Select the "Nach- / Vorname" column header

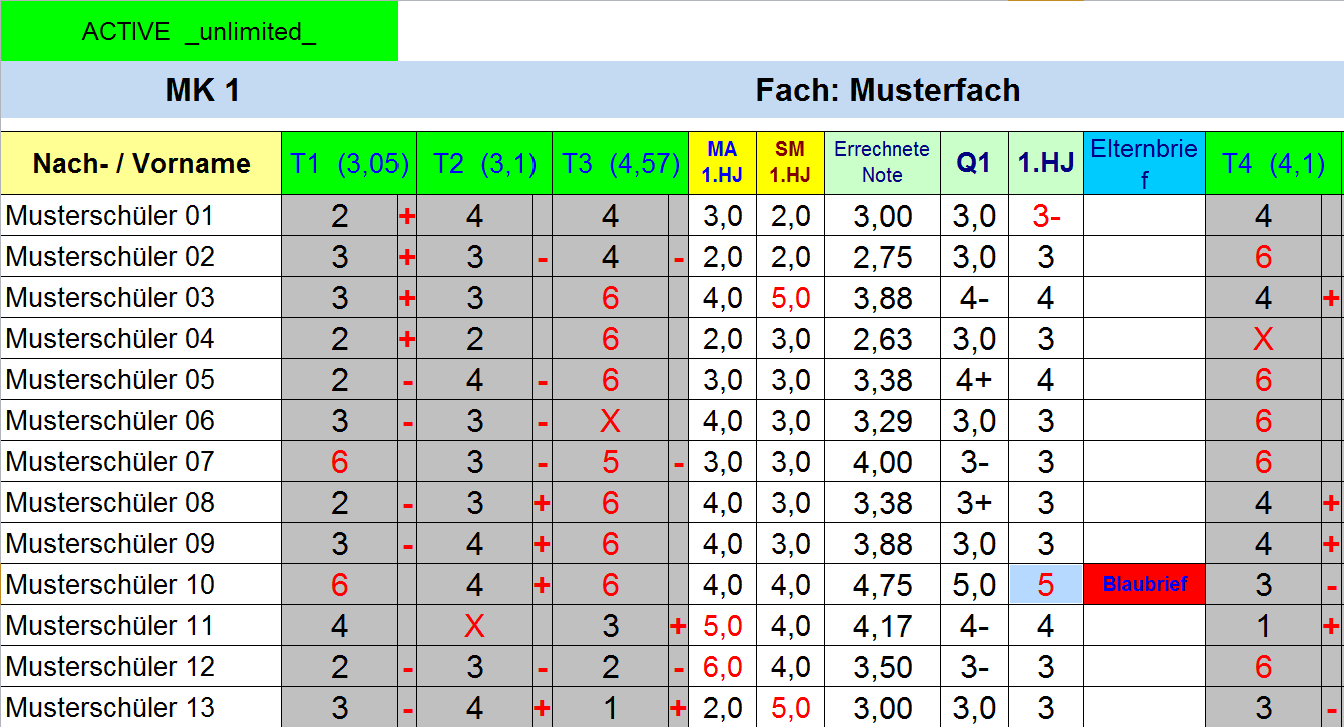click(x=141, y=163)
